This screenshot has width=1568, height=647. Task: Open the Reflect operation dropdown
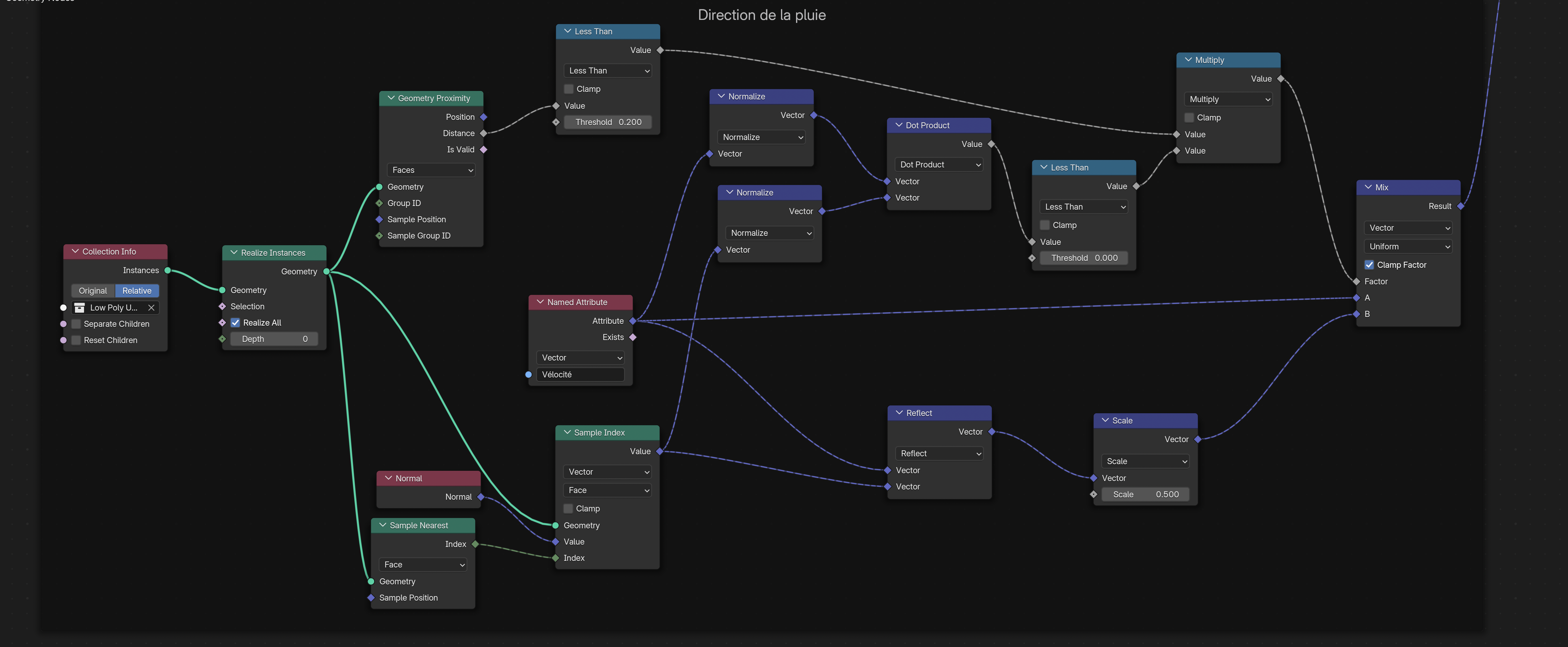(939, 454)
